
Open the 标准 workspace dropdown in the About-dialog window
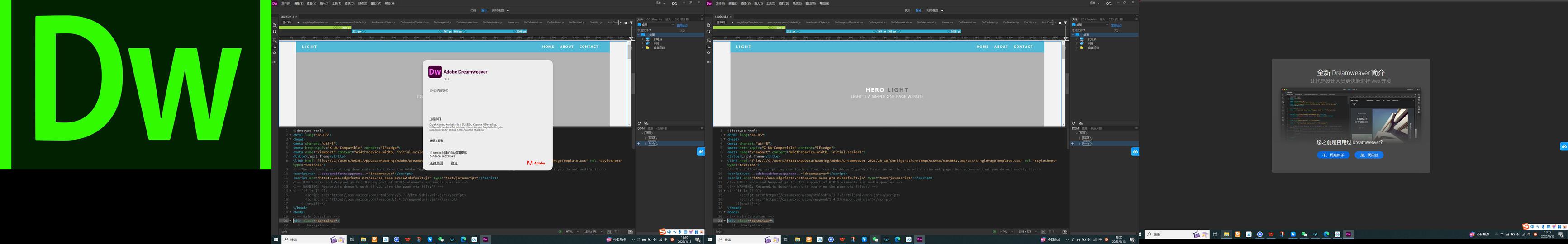pos(661,3)
